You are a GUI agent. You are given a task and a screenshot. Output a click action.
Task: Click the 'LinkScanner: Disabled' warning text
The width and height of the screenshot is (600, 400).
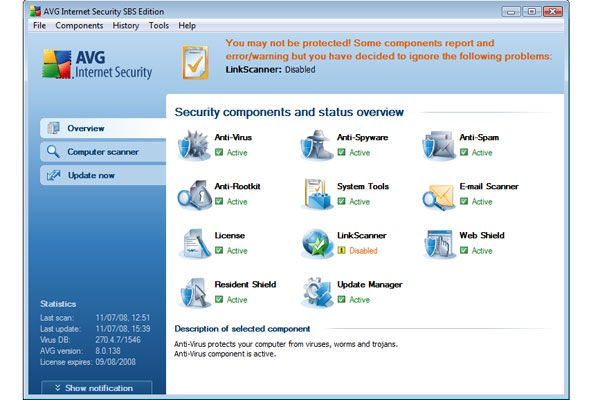(271, 70)
